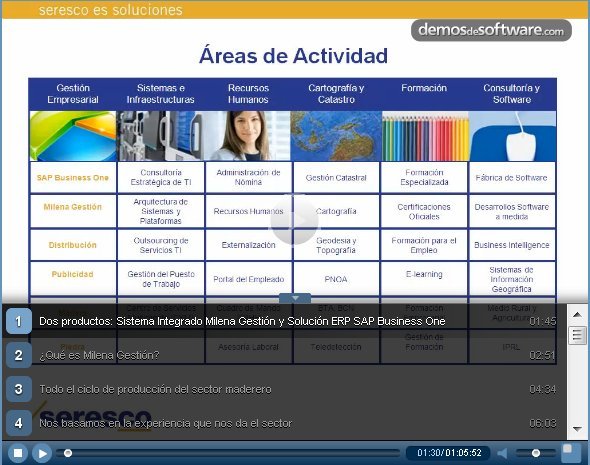590x465 pixels.
Task: Click 'Milena Gestión' table cell
Action: pos(73,211)
